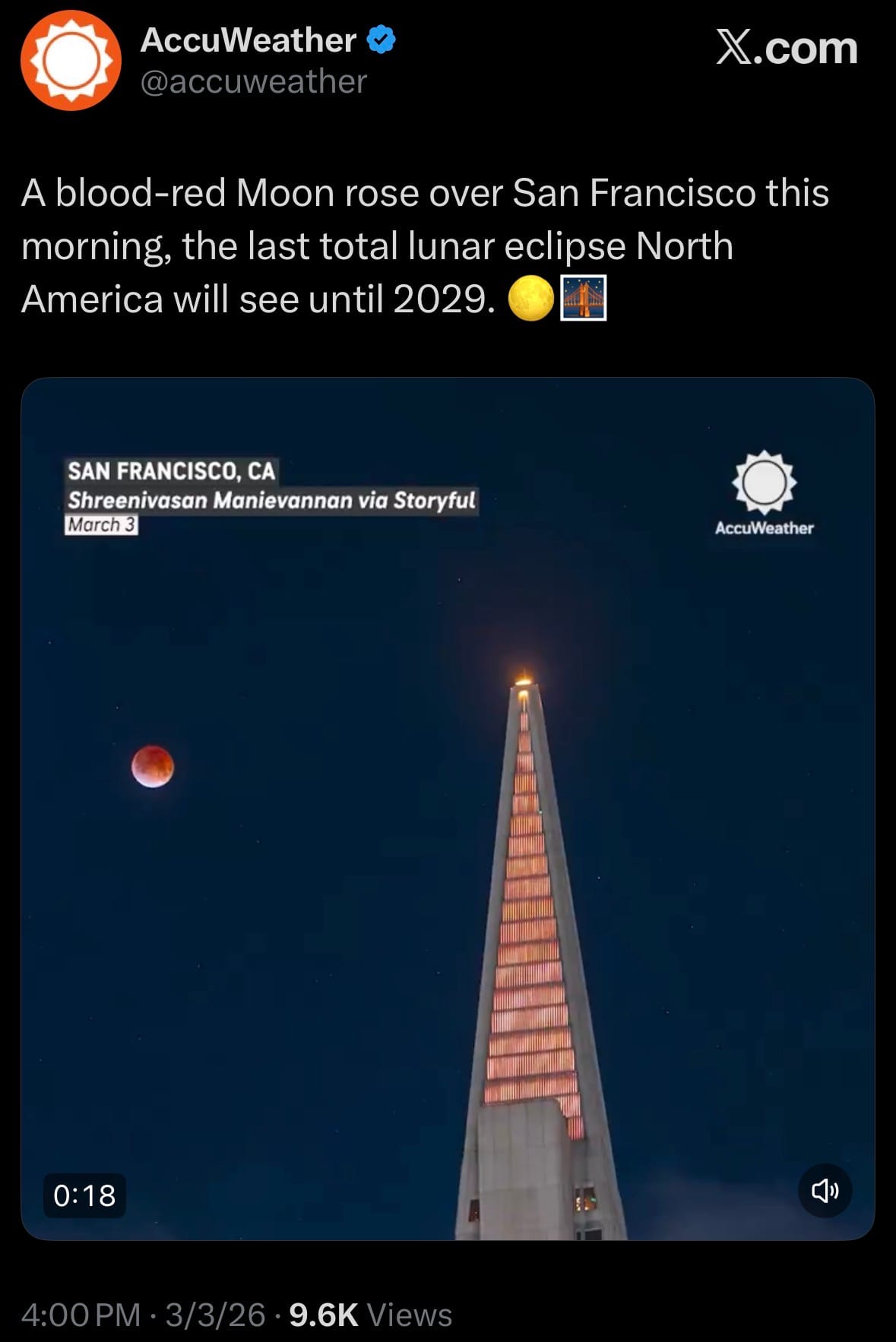Screen dimensions: 896x1342
Task: Click the red moon in the video
Action: coord(153,766)
